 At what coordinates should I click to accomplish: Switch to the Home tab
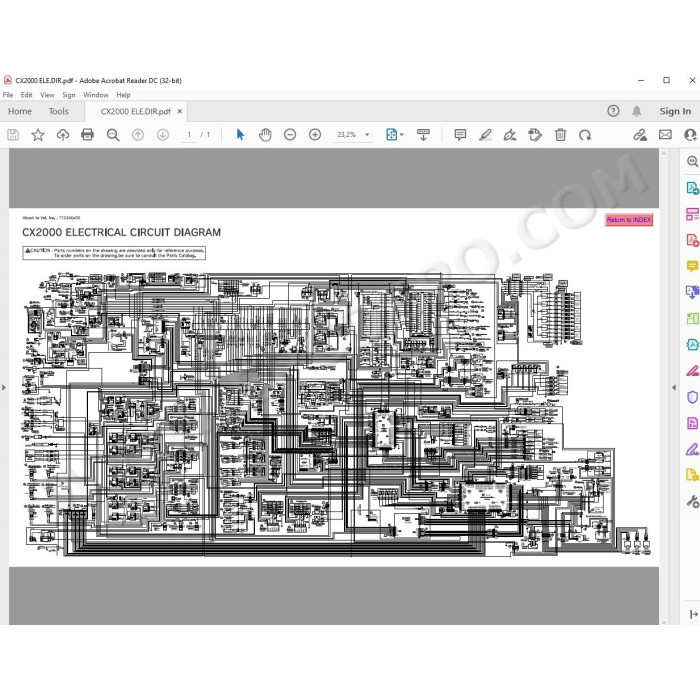pos(20,111)
